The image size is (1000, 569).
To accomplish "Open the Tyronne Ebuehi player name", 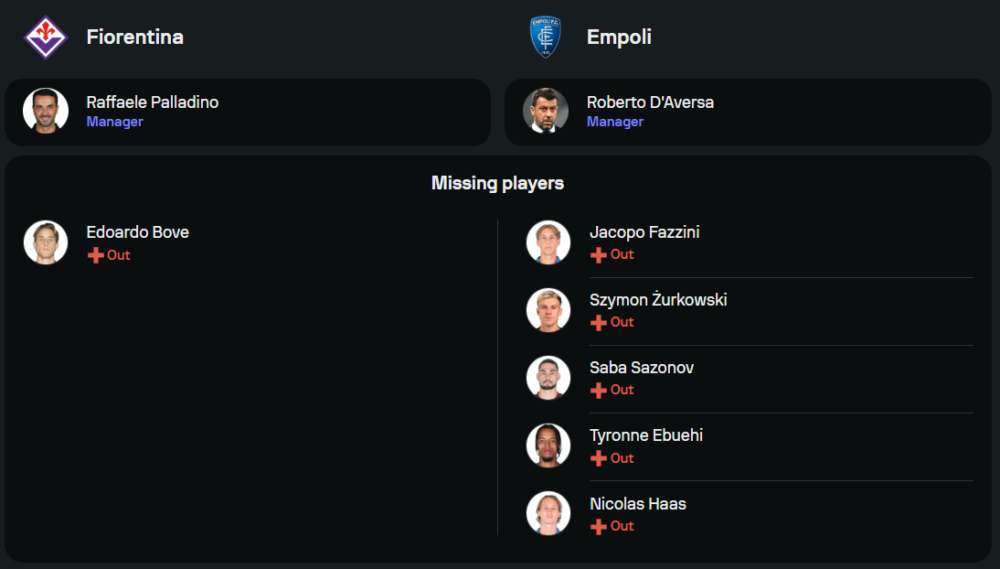I will point(646,436).
